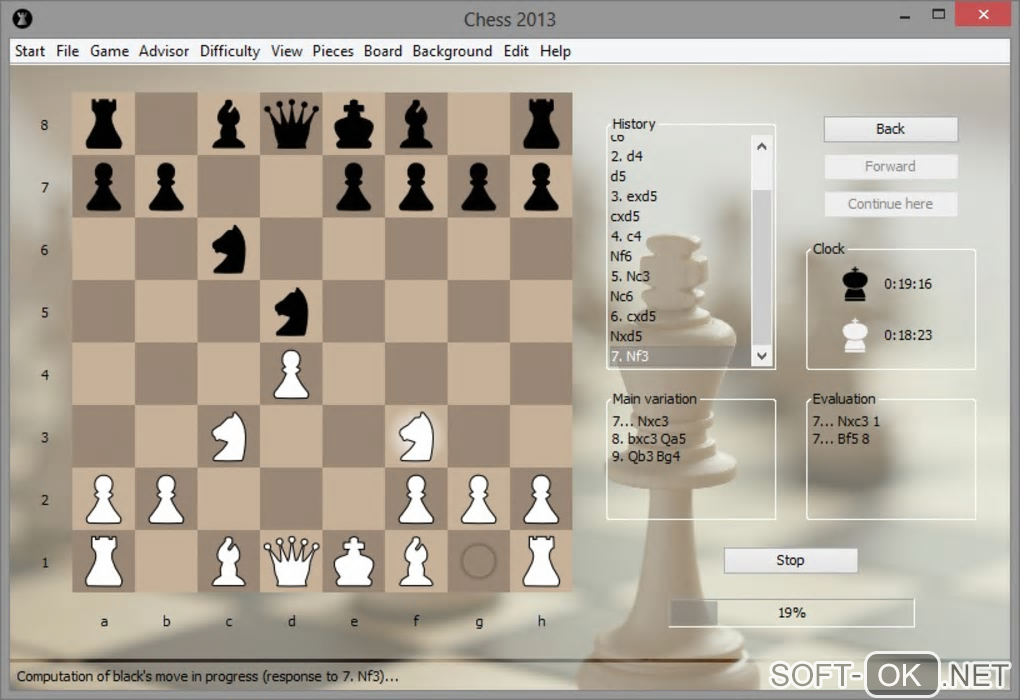The image size is (1020, 700).
Task: Select the black pawn on e7
Action: [x=354, y=187]
